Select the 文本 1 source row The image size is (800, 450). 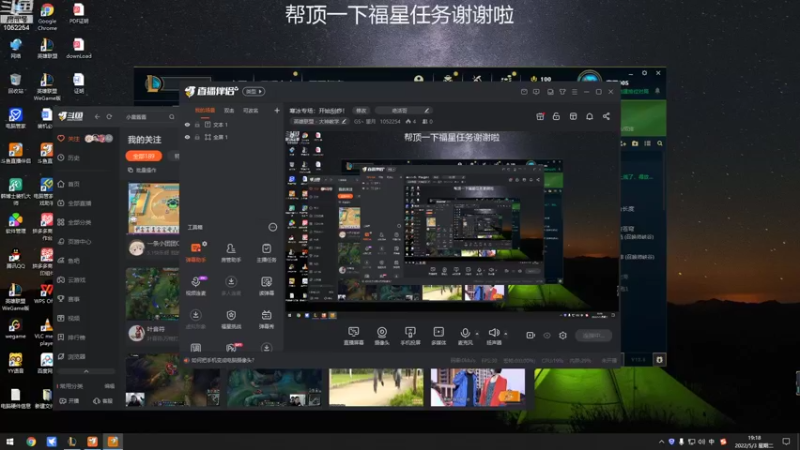point(232,124)
